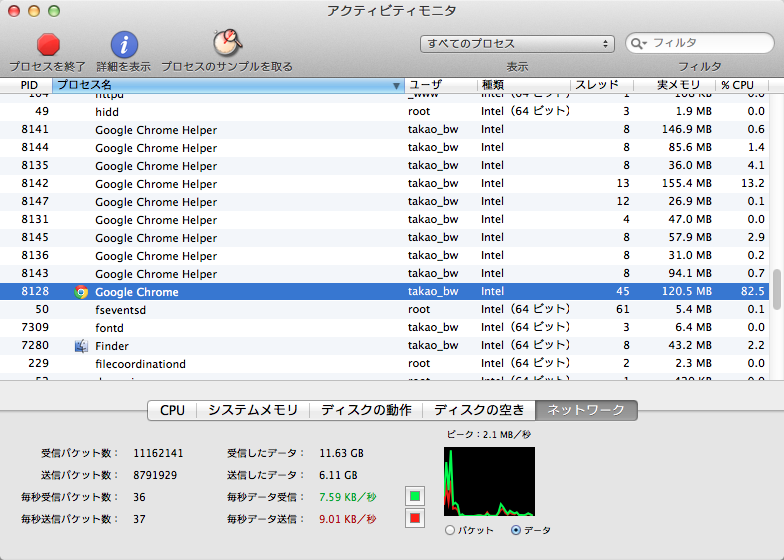Select Google Chrome Helper with PID 8143
784x560 pixels.
tap(384, 274)
